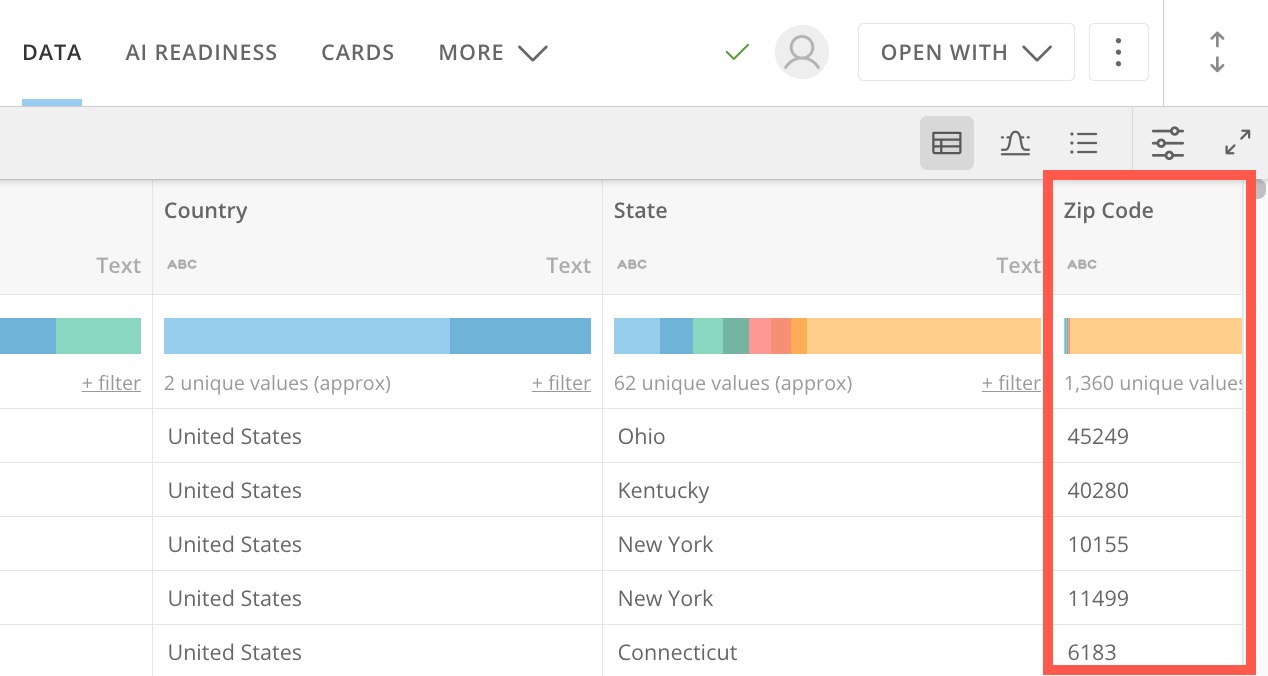The image size is (1268, 676).
Task: Select the Kentucky state cell
Action: [x=664, y=490]
